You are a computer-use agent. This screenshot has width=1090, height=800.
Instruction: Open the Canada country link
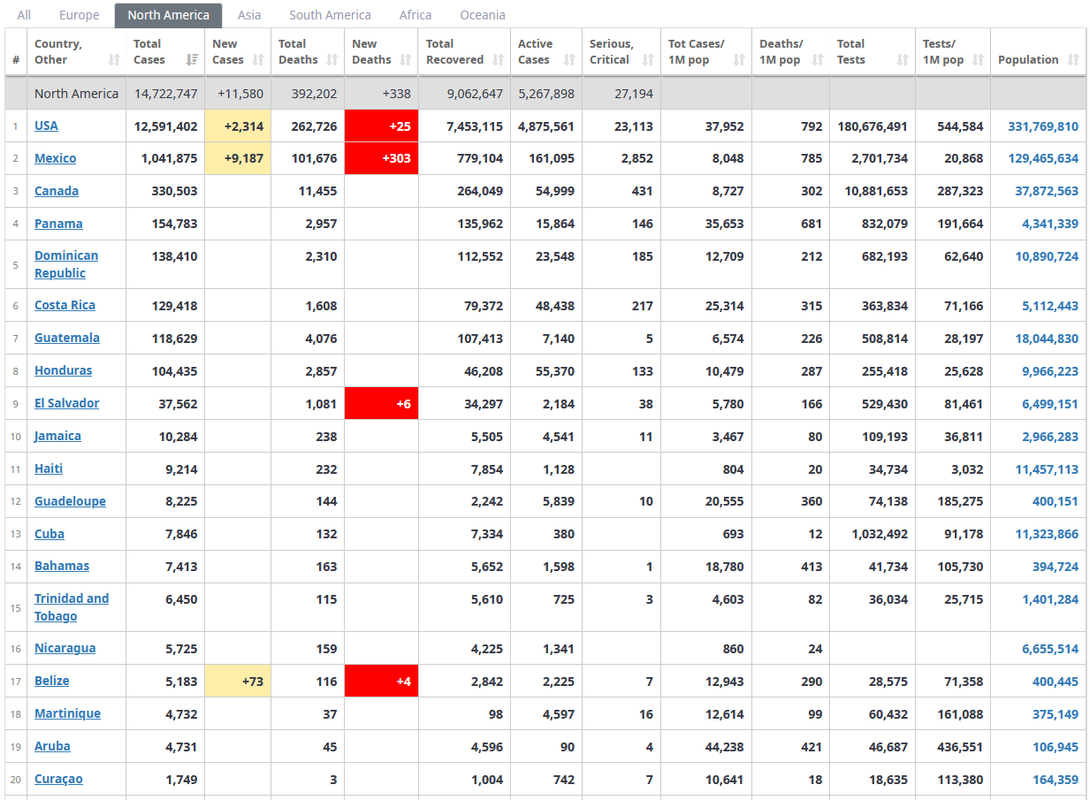pos(56,191)
